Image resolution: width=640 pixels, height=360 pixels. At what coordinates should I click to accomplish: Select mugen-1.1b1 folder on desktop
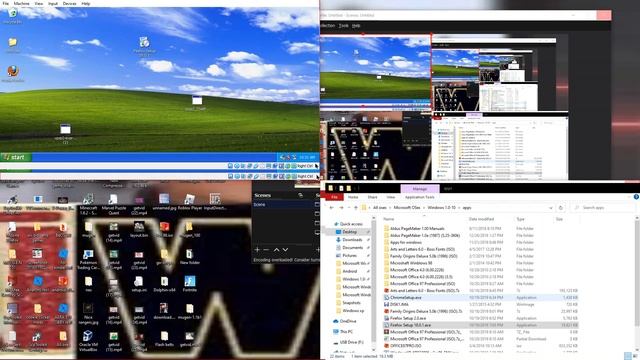point(189,312)
